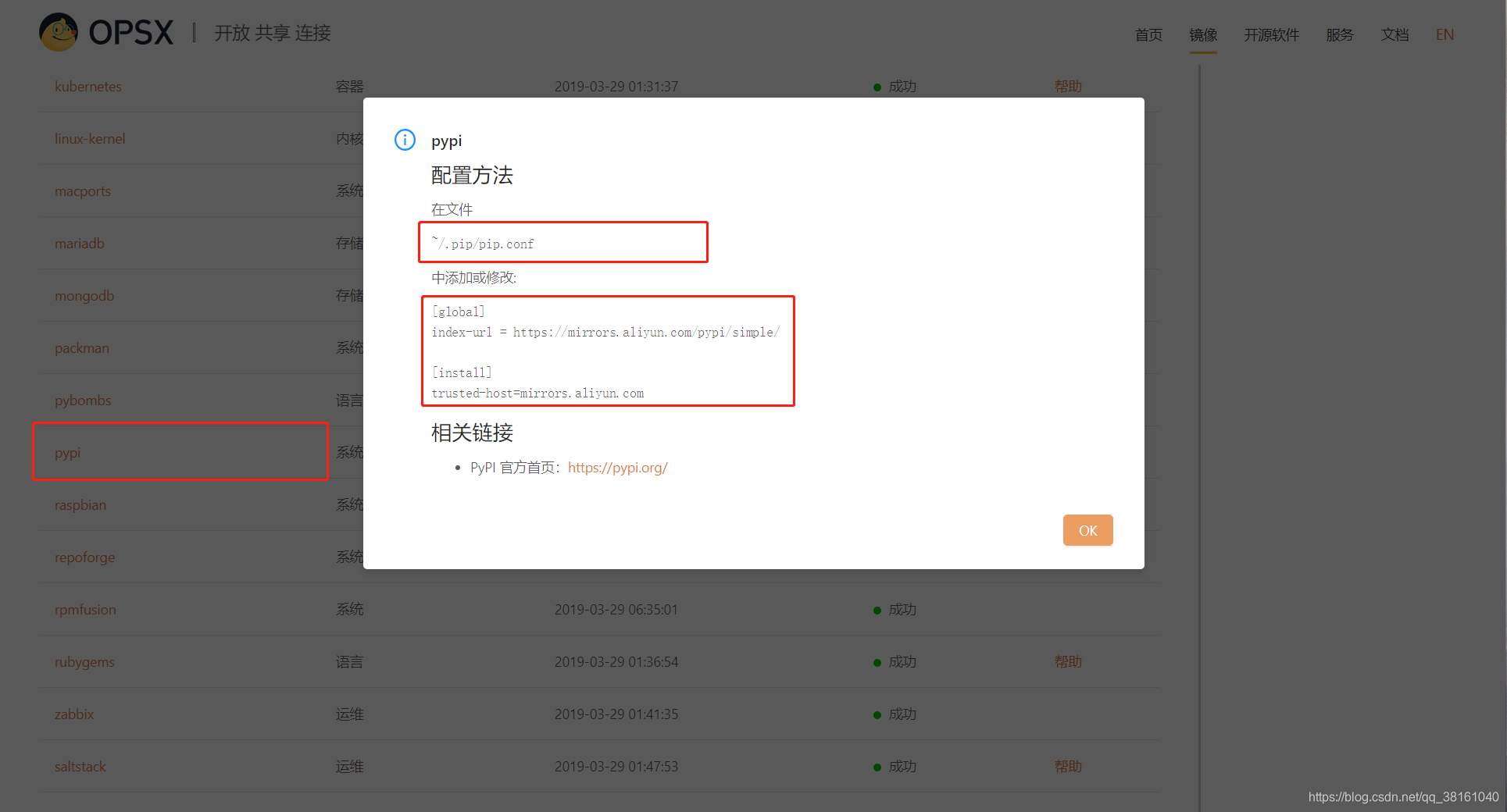
Task: Select the mongodb mirror row
Action: [x=84, y=295]
